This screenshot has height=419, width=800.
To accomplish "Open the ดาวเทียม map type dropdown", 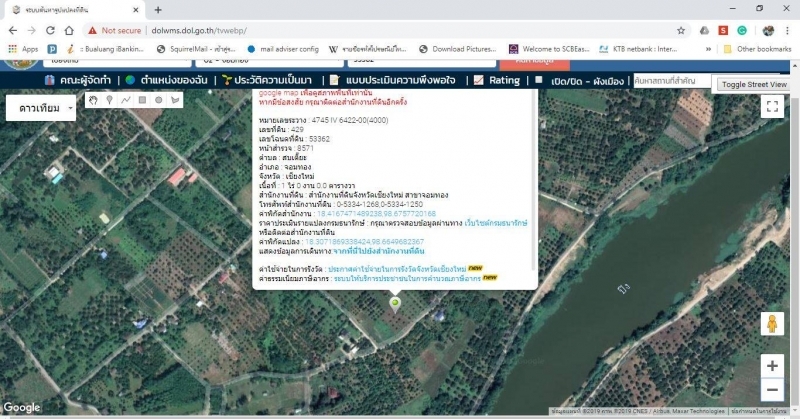I will 41,108.
